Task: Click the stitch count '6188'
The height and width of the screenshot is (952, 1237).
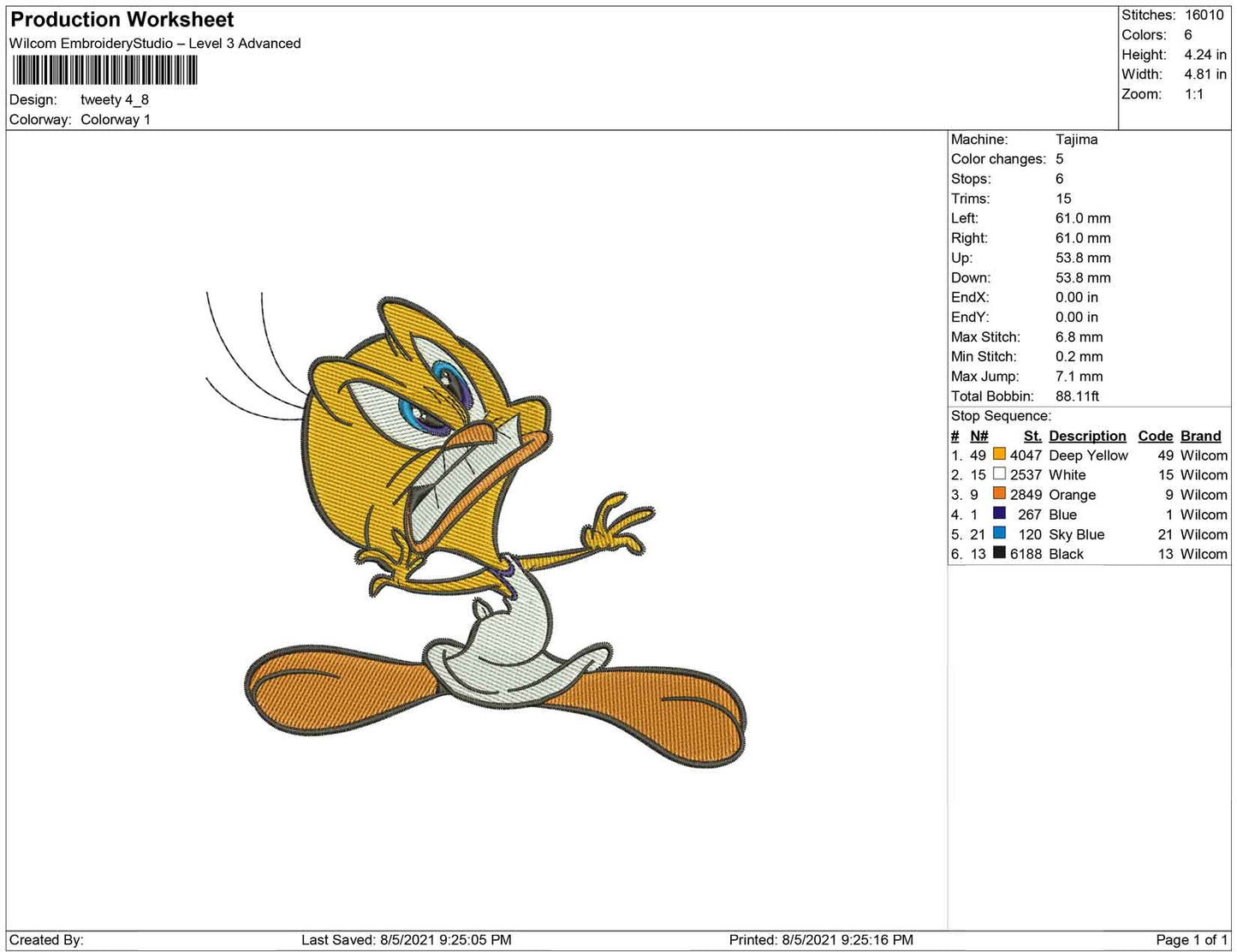Action: 1026,554
